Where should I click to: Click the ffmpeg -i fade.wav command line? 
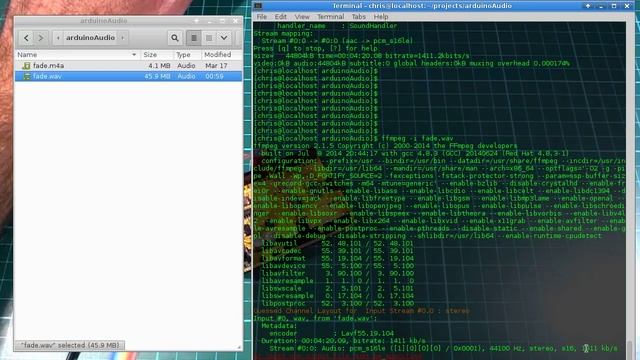[x=417, y=138]
